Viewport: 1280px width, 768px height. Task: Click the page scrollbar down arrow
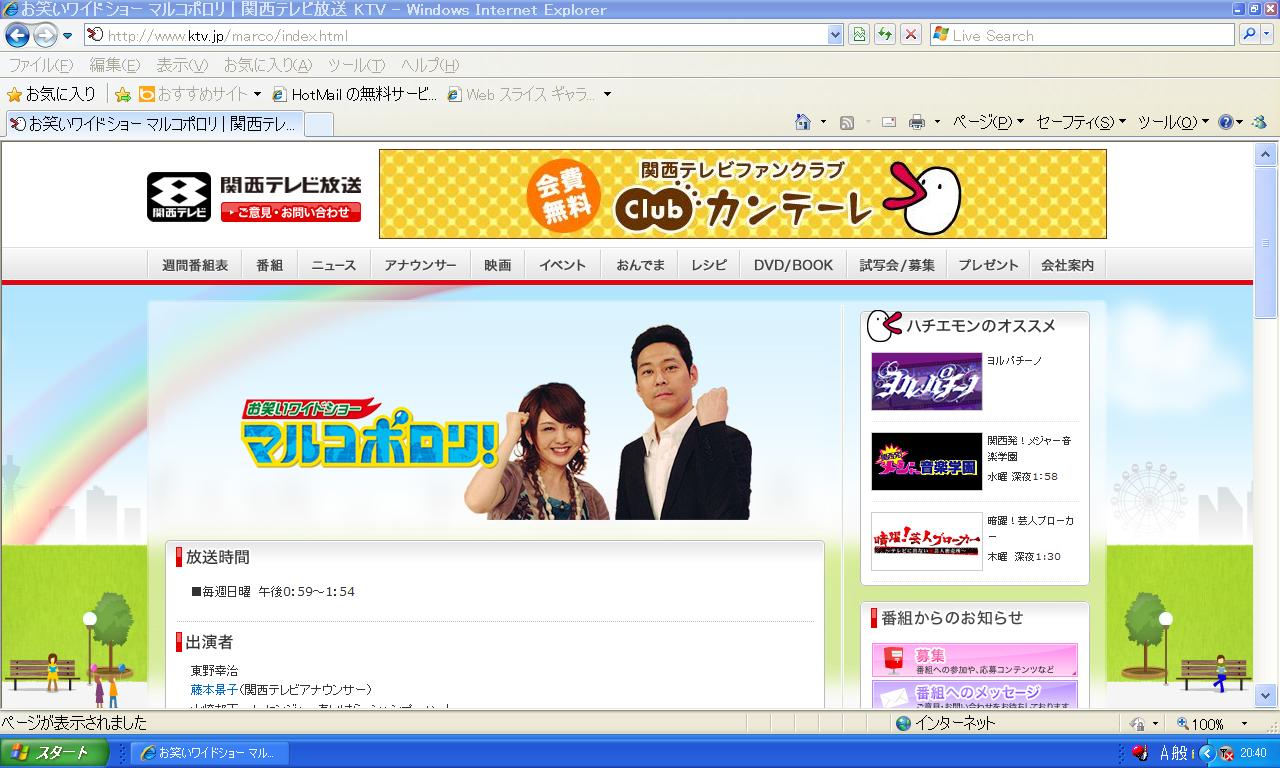coord(1265,695)
